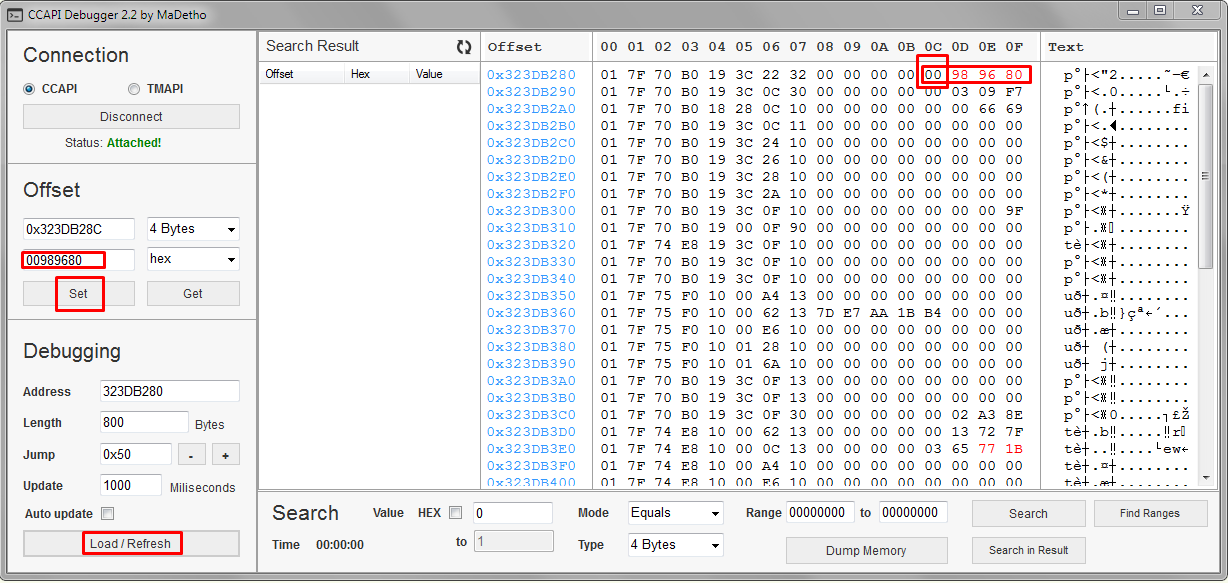The image size is (1228, 583).
Task: Click the Jump field showing 0x50
Action: coord(135,454)
